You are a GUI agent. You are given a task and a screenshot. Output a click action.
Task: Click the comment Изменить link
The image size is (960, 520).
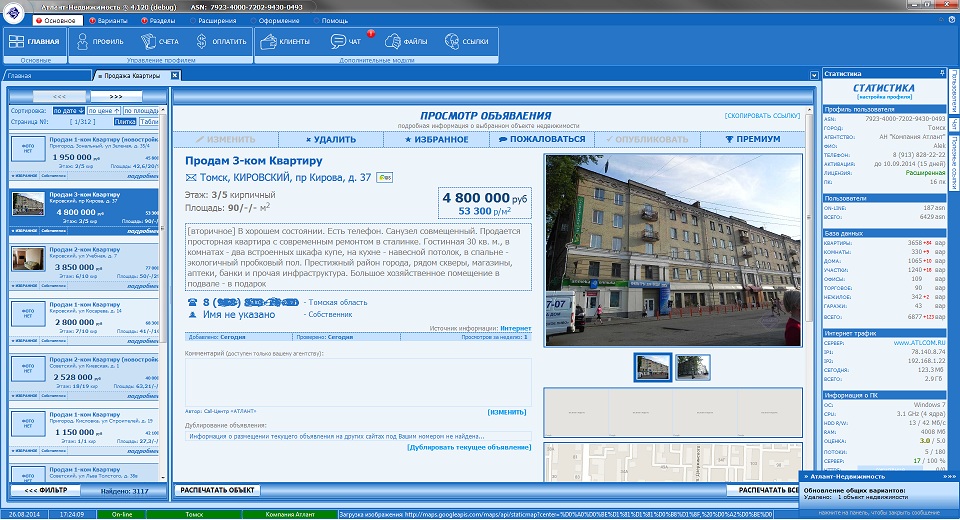coord(507,412)
